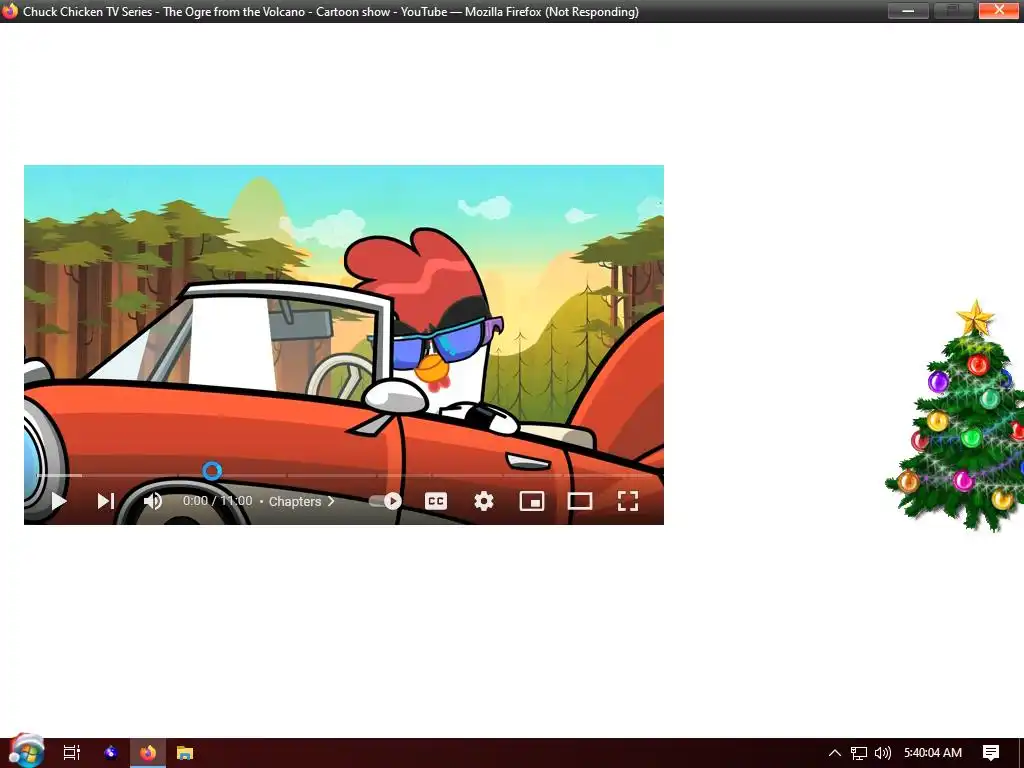Click the 0:00 / 11:00 time display
Image resolution: width=1024 pixels, height=768 pixels.
[217, 501]
